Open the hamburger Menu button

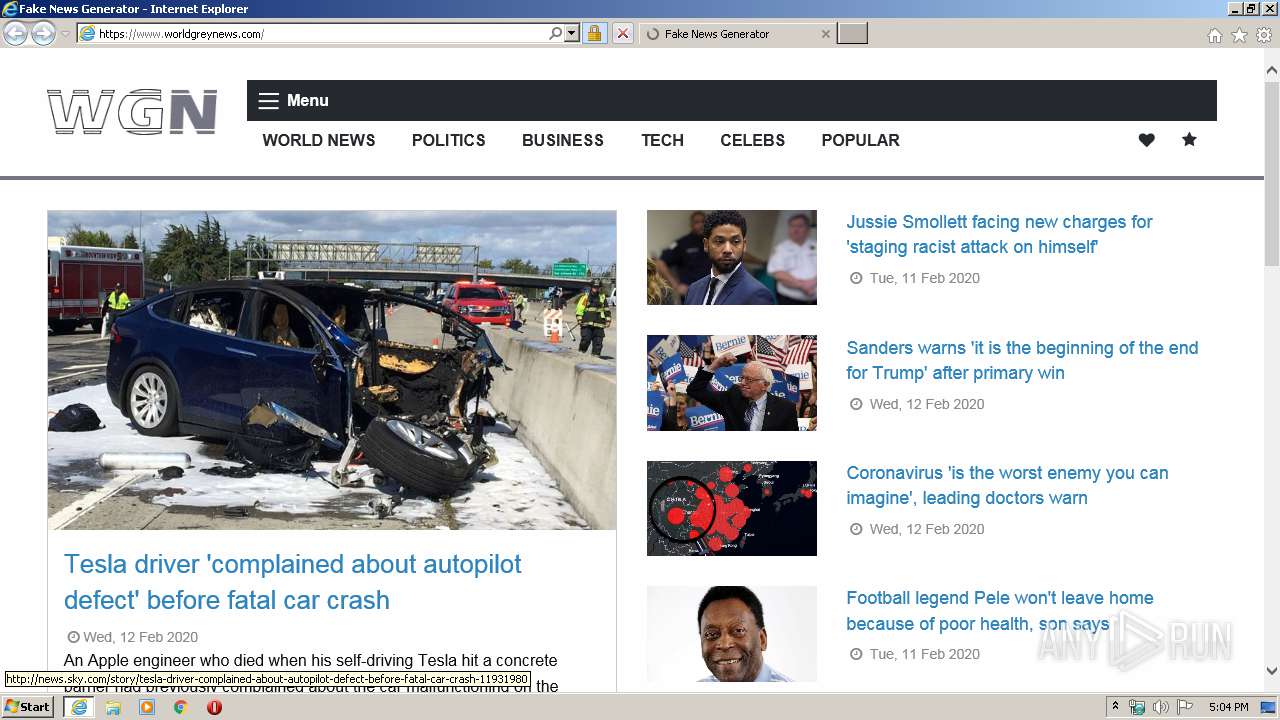point(293,100)
